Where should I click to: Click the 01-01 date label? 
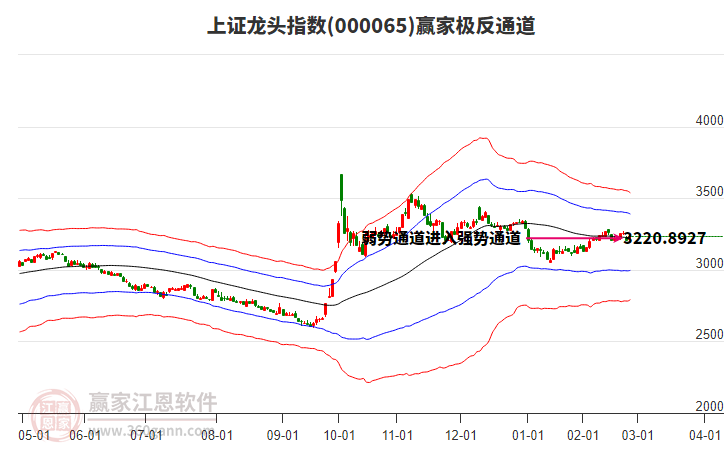527,436
